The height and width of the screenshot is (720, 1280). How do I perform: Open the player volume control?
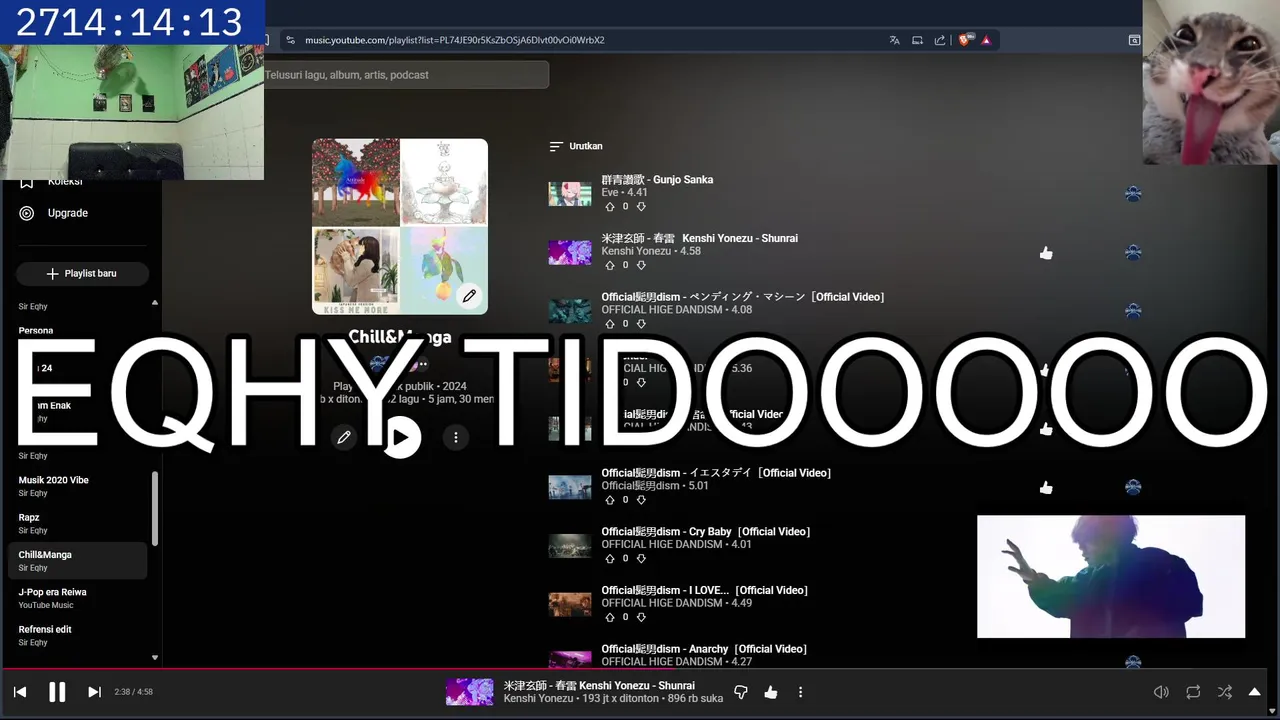tap(1161, 692)
